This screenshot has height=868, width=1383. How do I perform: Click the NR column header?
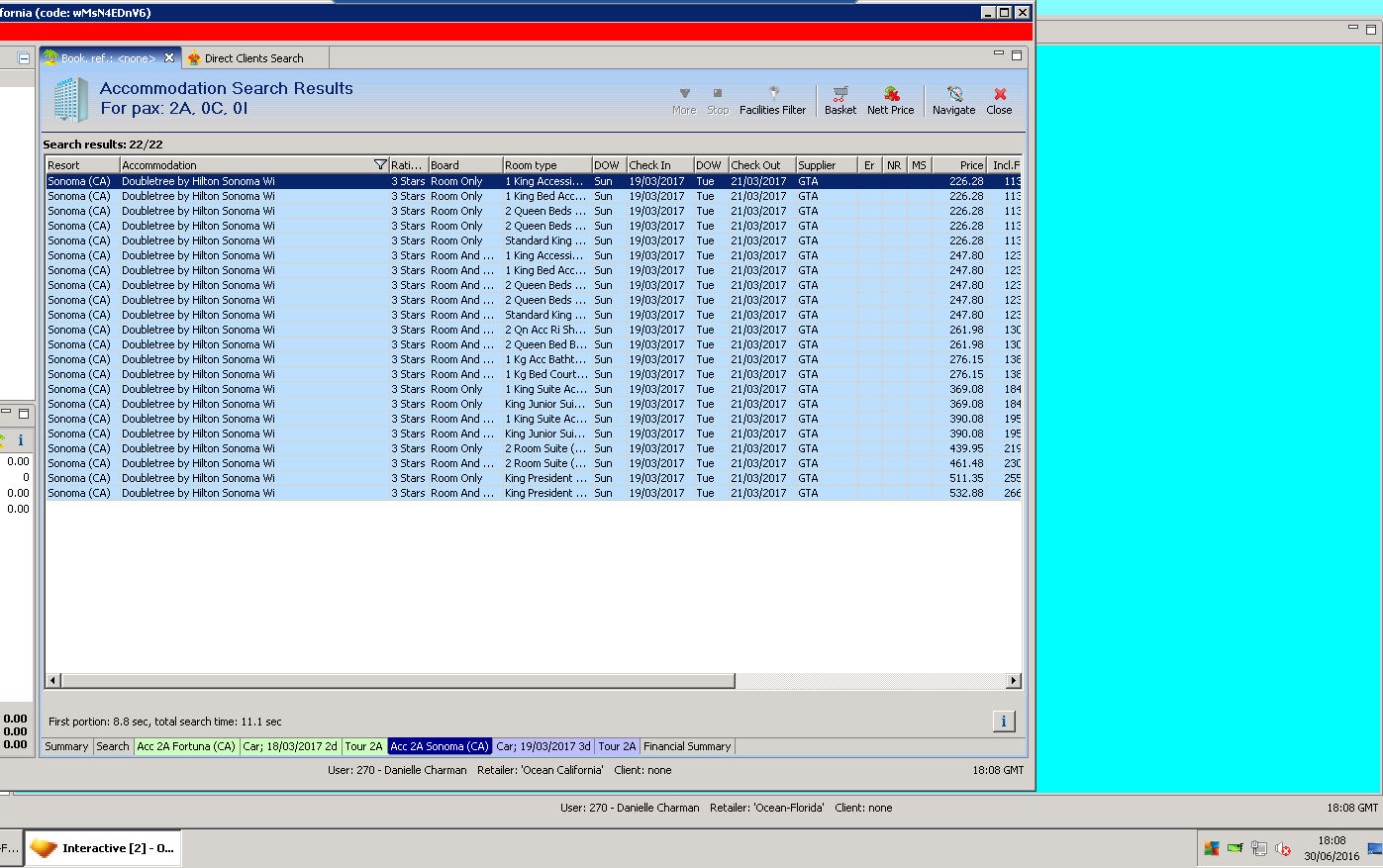point(894,165)
